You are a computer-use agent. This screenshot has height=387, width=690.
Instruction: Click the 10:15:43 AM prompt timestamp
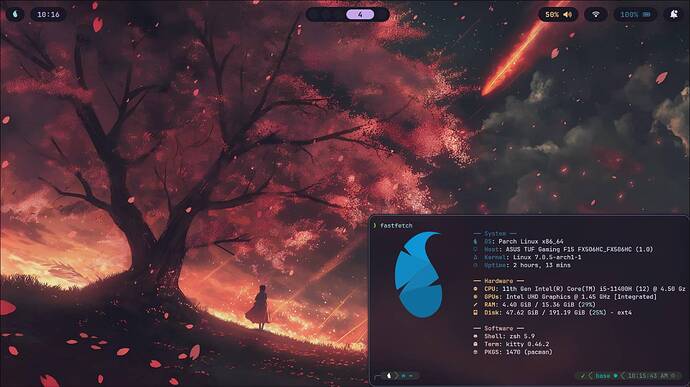pos(648,376)
